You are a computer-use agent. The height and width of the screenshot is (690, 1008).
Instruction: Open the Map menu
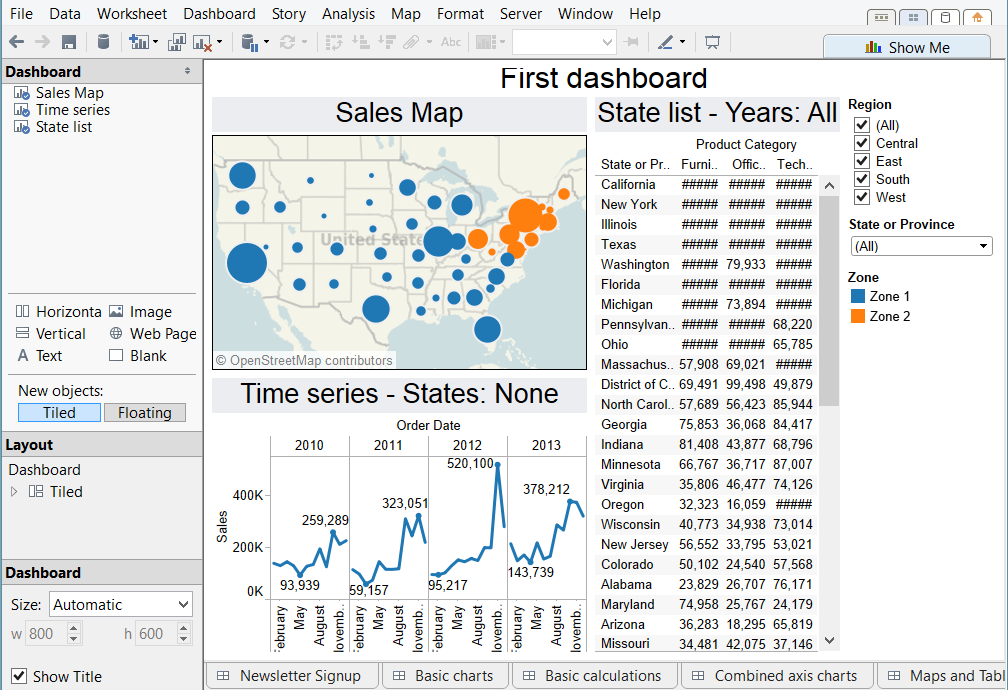(406, 14)
